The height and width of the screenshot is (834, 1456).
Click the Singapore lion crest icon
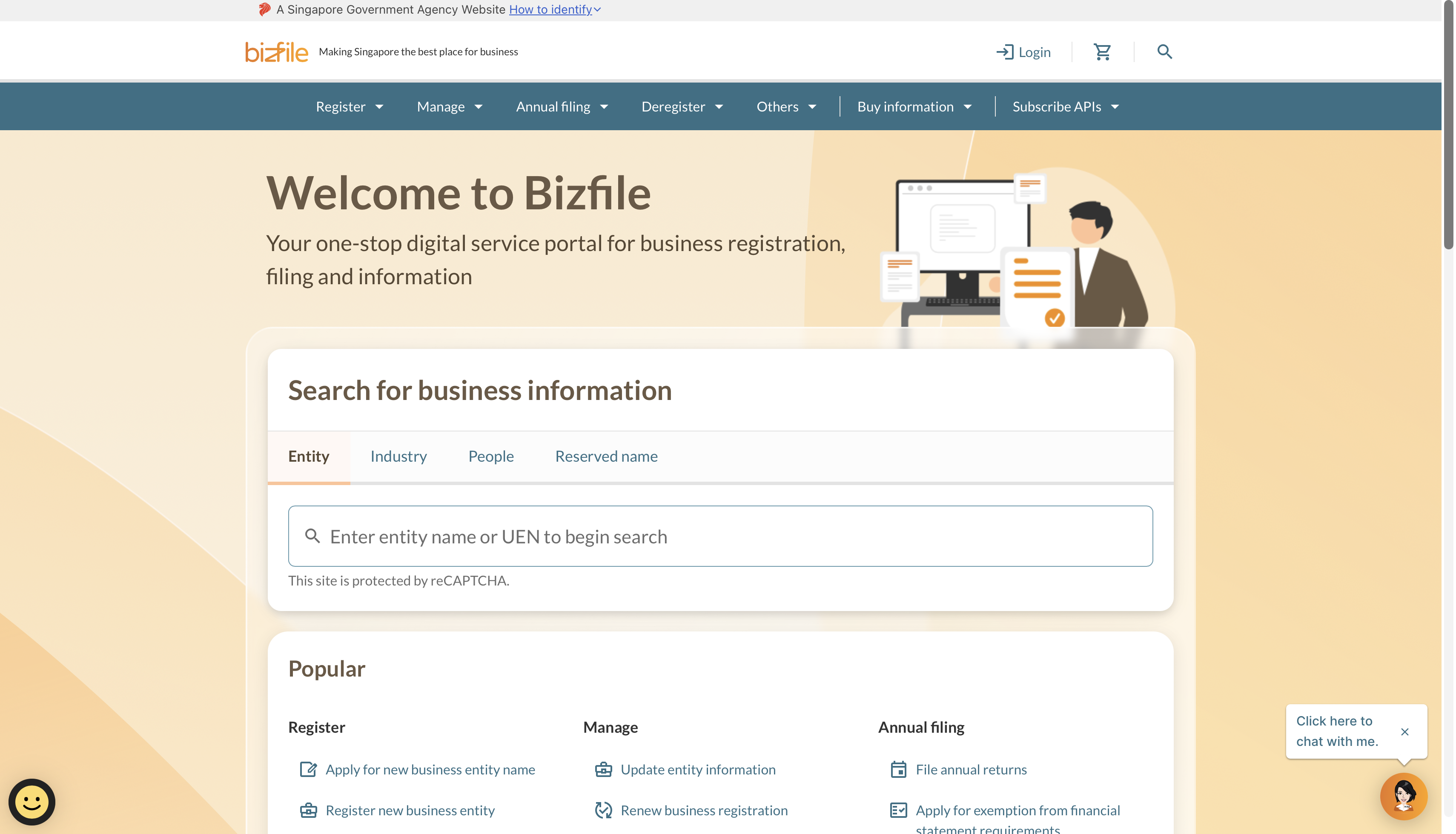(x=264, y=9)
